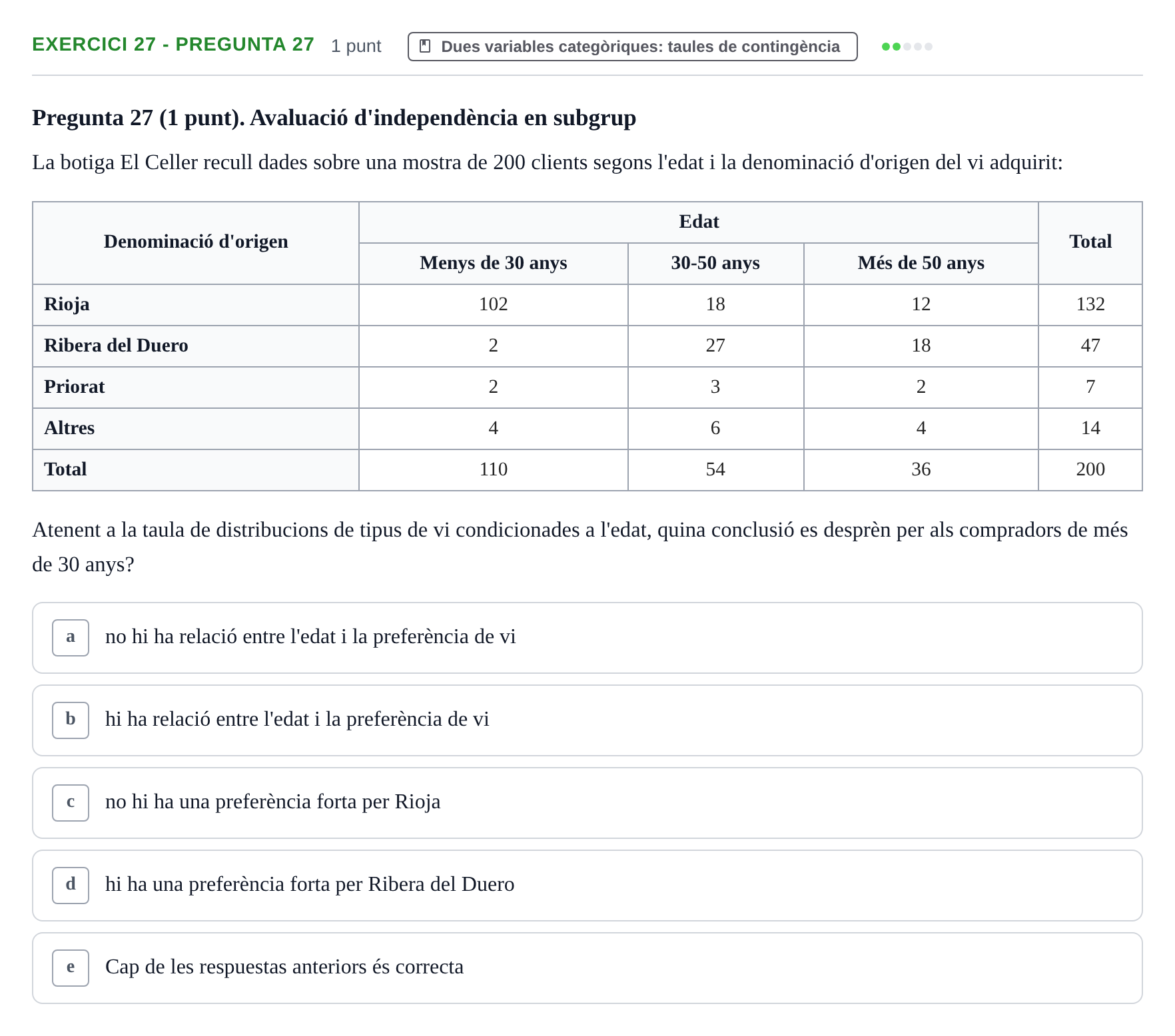1175x1036 pixels.
Task: Open the 'Dues variables categòriques' topic tag
Action: [x=632, y=46]
